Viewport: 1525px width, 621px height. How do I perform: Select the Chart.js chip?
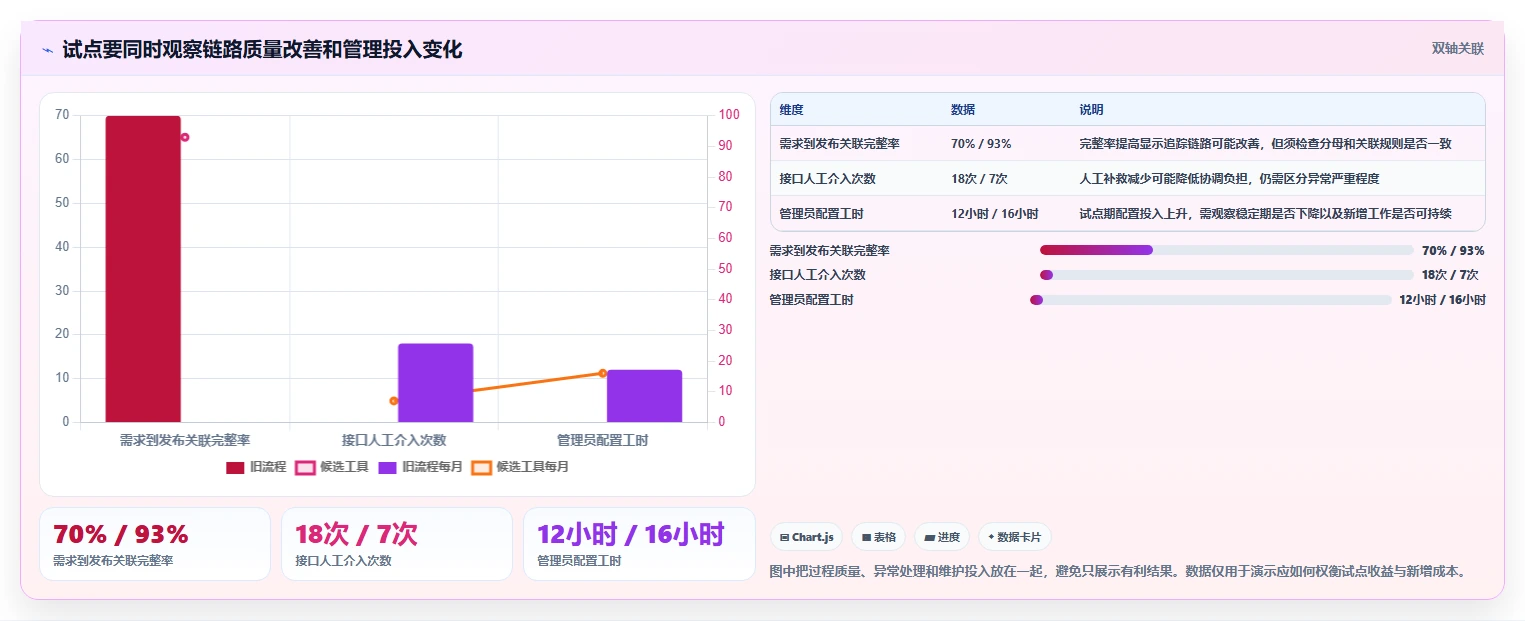pyautogui.click(x=806, y=537)
